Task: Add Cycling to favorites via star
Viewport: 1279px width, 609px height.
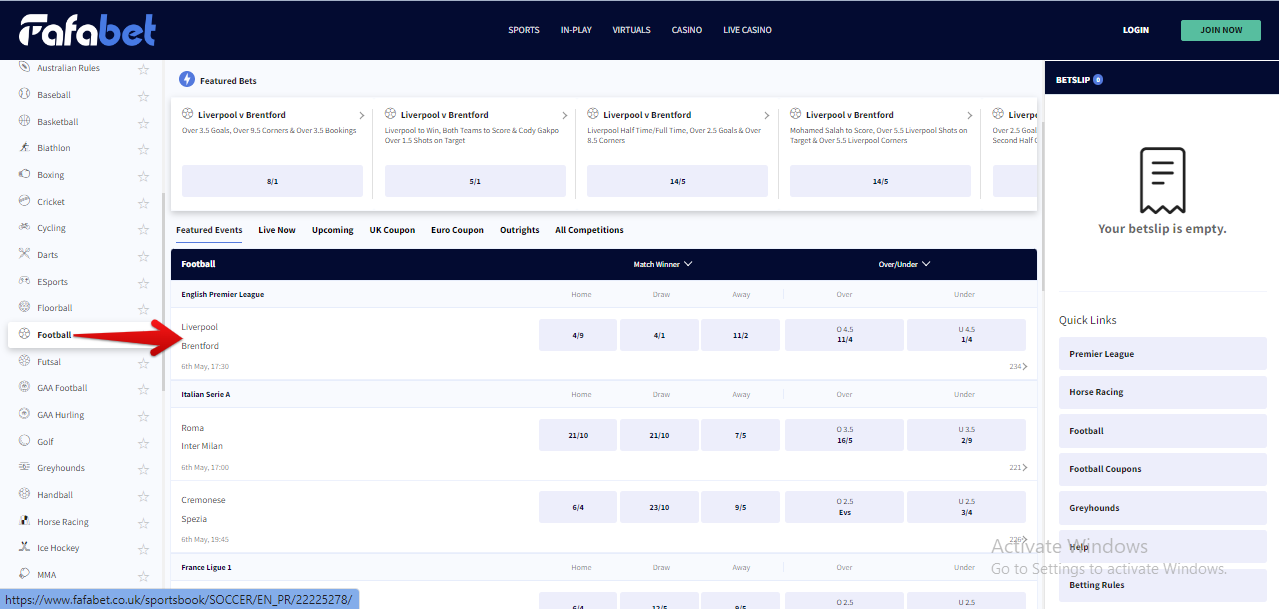Action: point(143,229)
